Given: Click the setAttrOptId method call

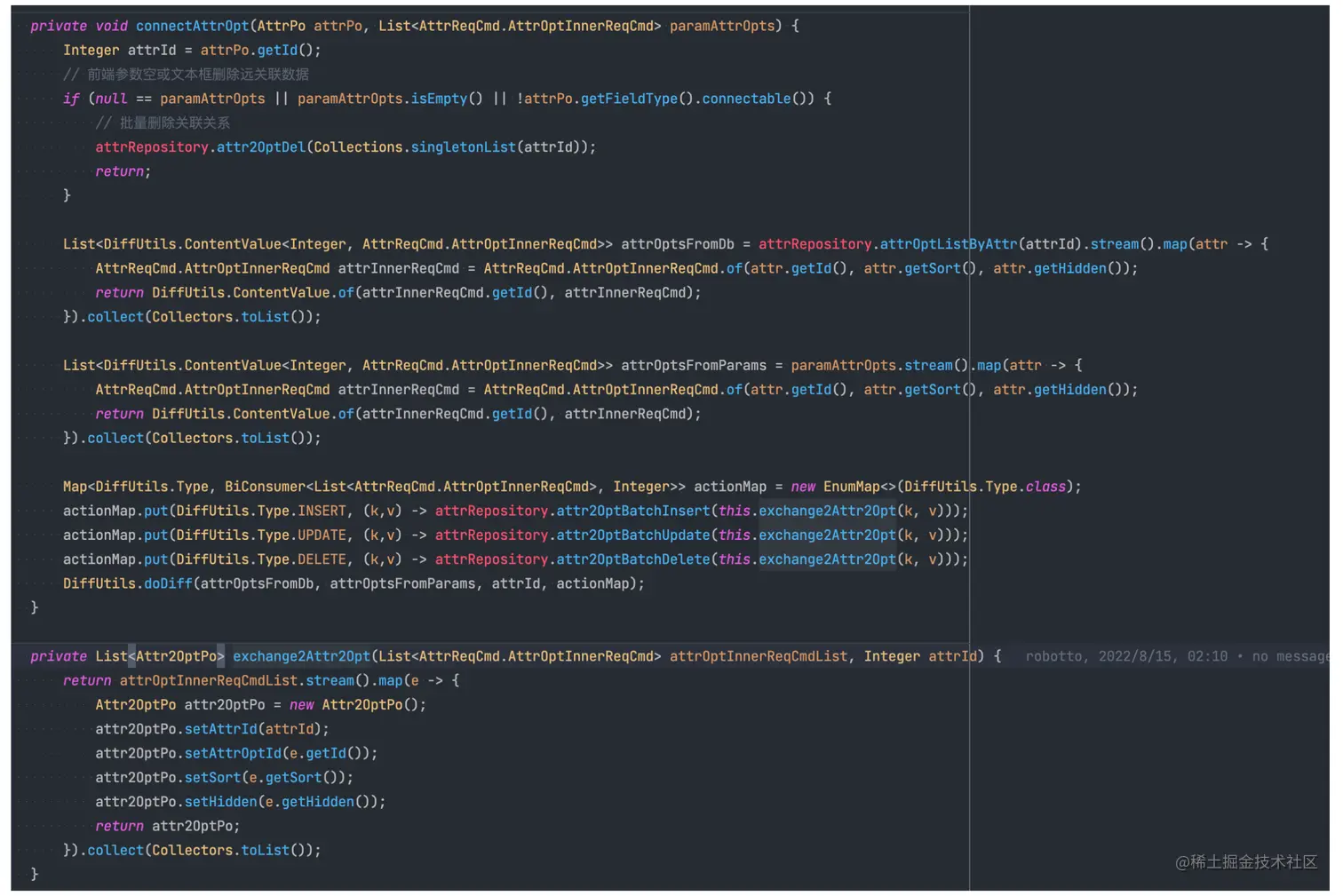Looking at the screenshot, I should (233, 753).
